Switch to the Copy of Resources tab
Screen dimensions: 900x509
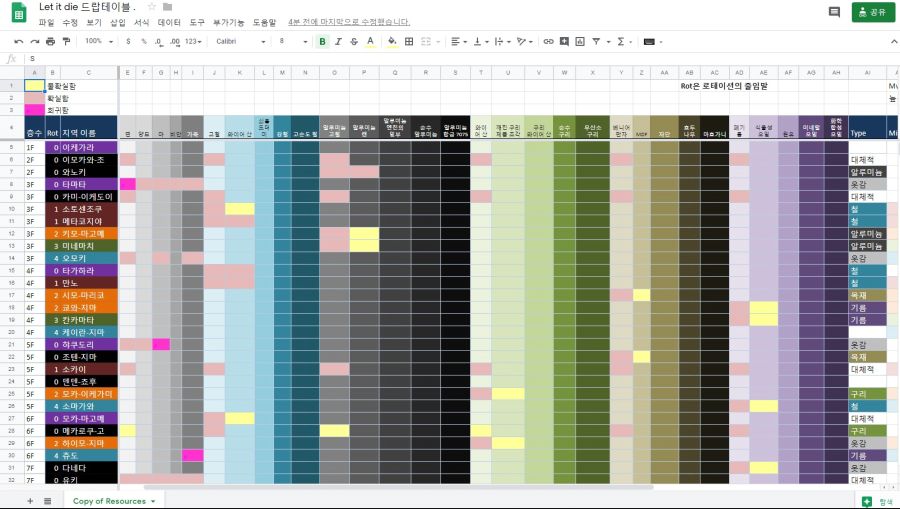click(112, 500)
